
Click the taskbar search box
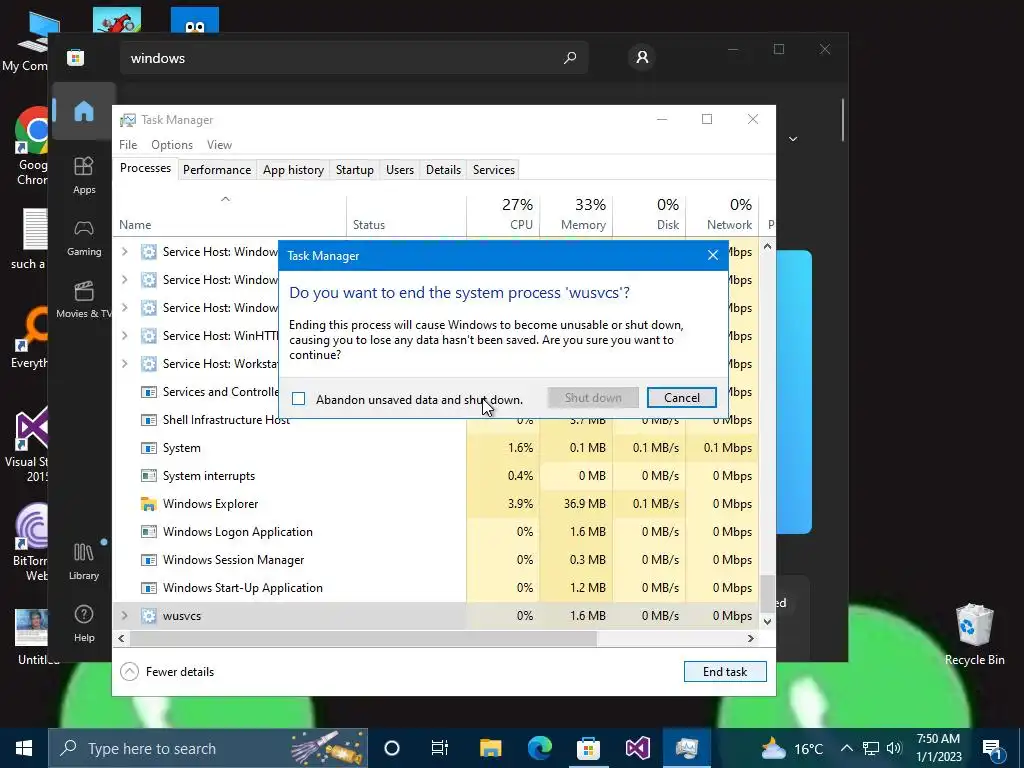[208, 748]
